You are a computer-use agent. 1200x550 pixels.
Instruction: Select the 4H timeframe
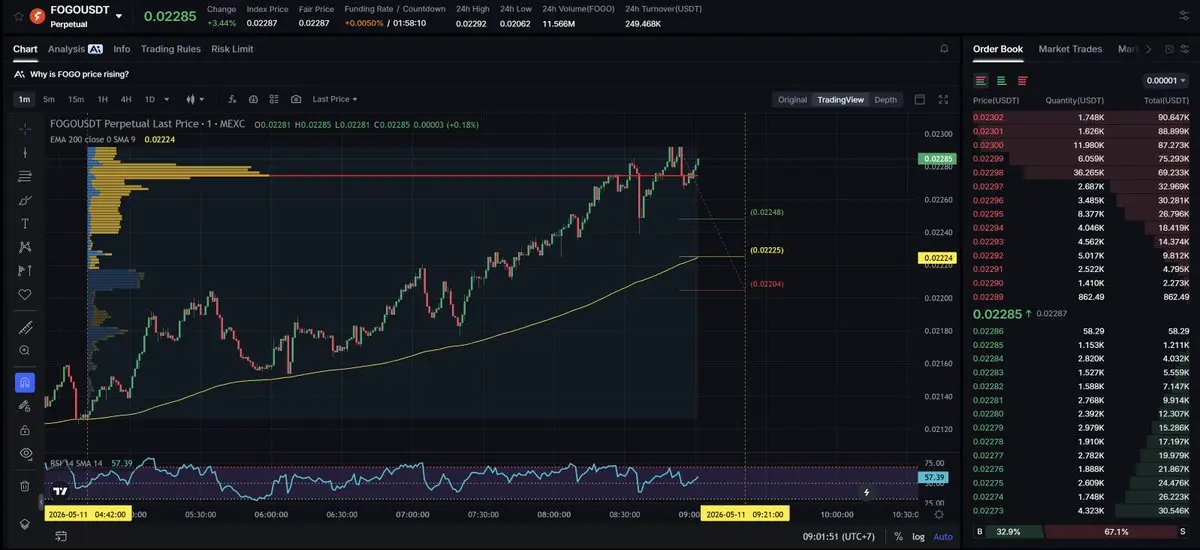126,99
